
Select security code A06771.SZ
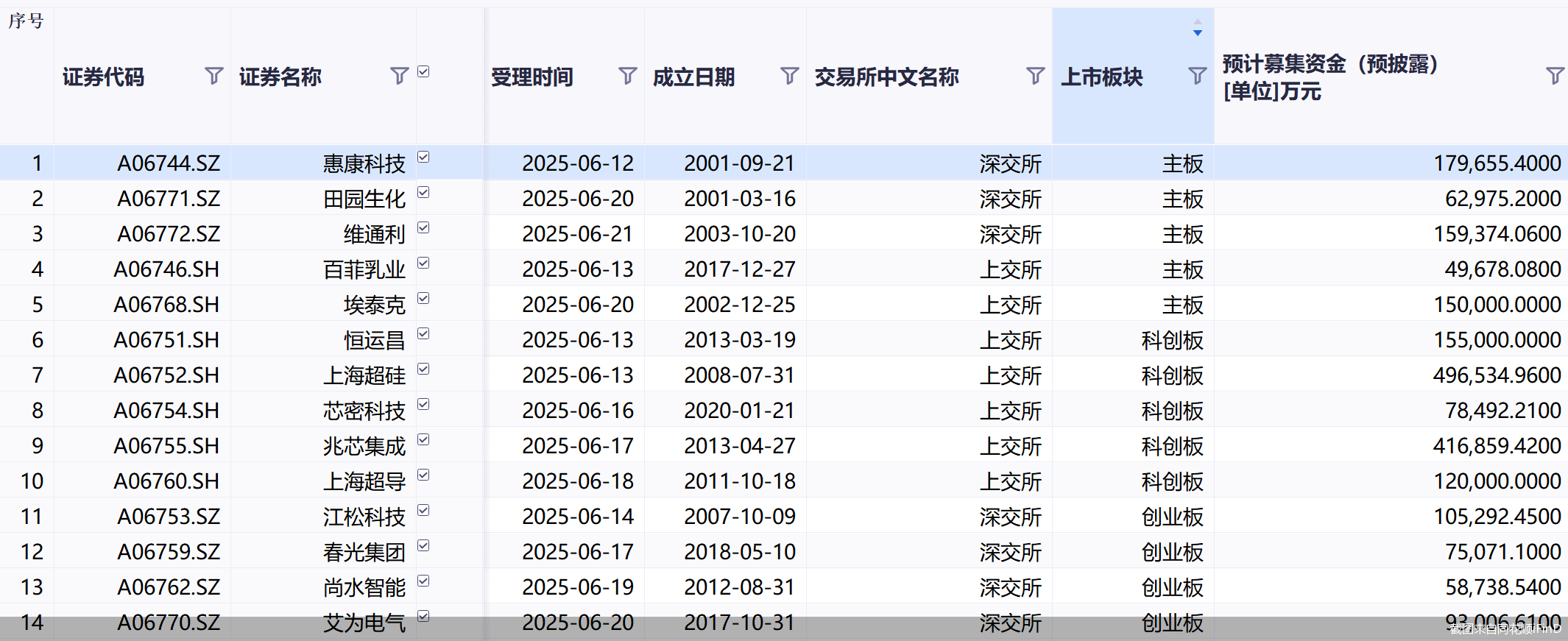[x=169, y=199]
